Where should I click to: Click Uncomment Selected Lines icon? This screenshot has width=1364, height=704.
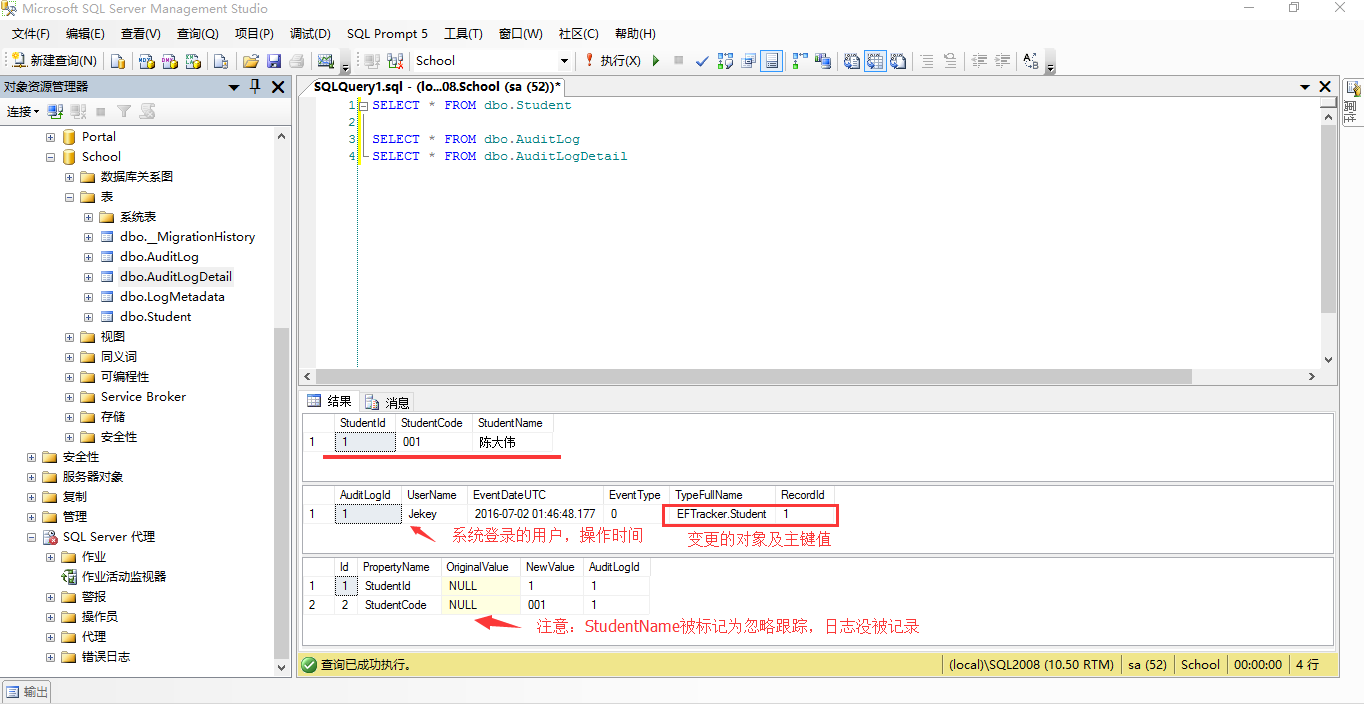(950, 61)
